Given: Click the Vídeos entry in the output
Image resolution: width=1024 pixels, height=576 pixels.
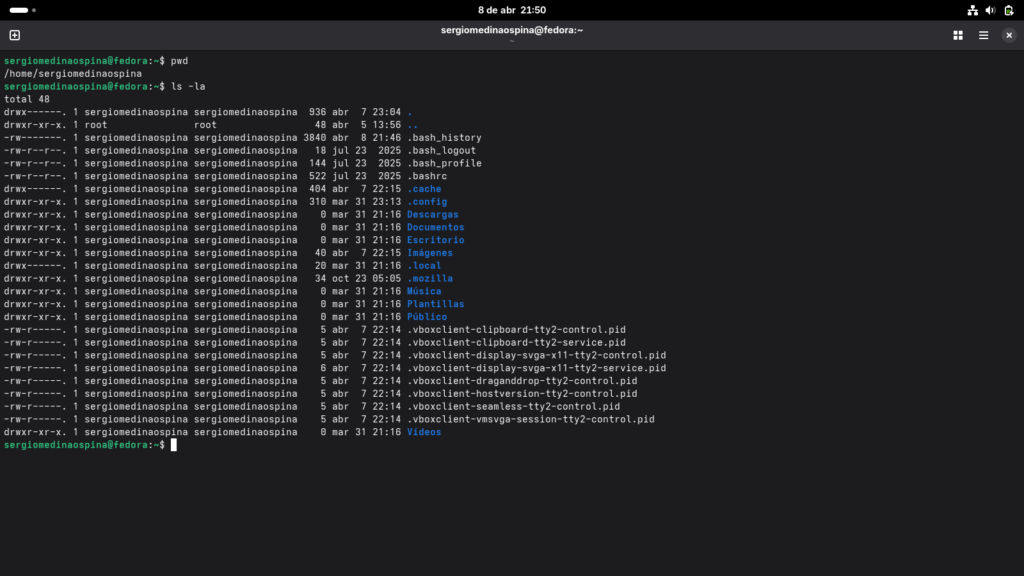Looking at the screenshot, I should (x=424, y=432).
